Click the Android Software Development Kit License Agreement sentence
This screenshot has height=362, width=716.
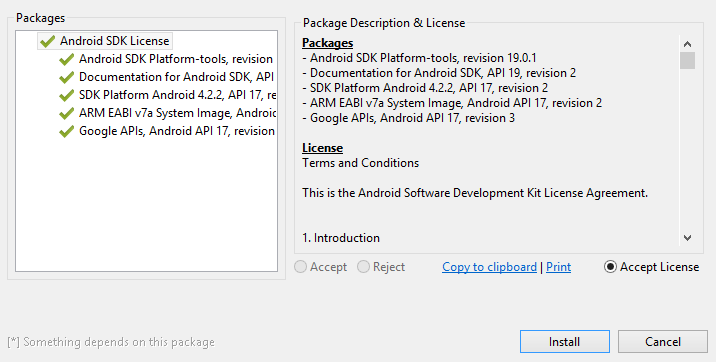(475, 193)
